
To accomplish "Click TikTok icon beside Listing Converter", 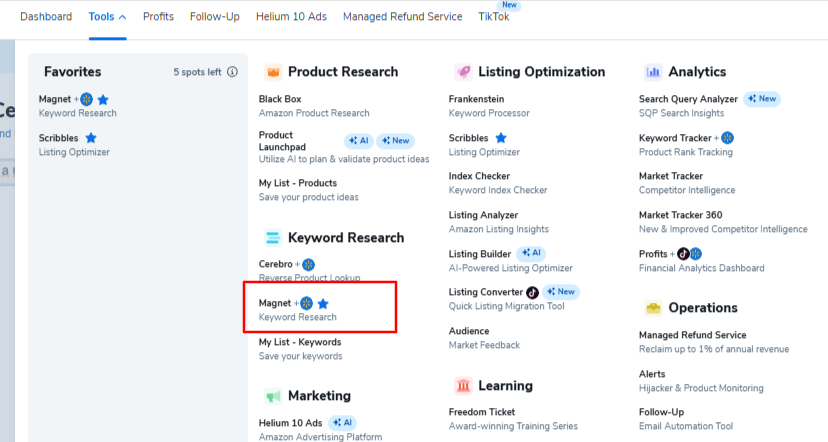I will (x=532, y=292).
